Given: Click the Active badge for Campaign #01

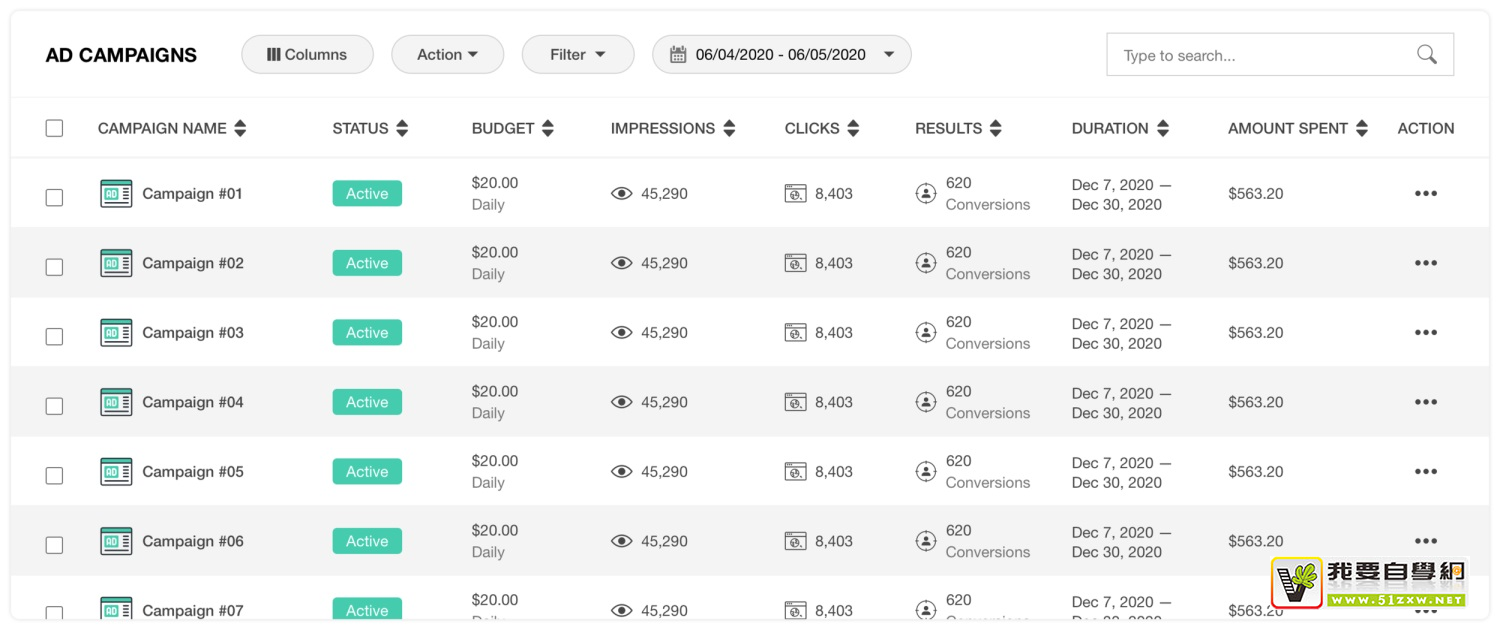Looking at the screenshot, I should (367, 194).
